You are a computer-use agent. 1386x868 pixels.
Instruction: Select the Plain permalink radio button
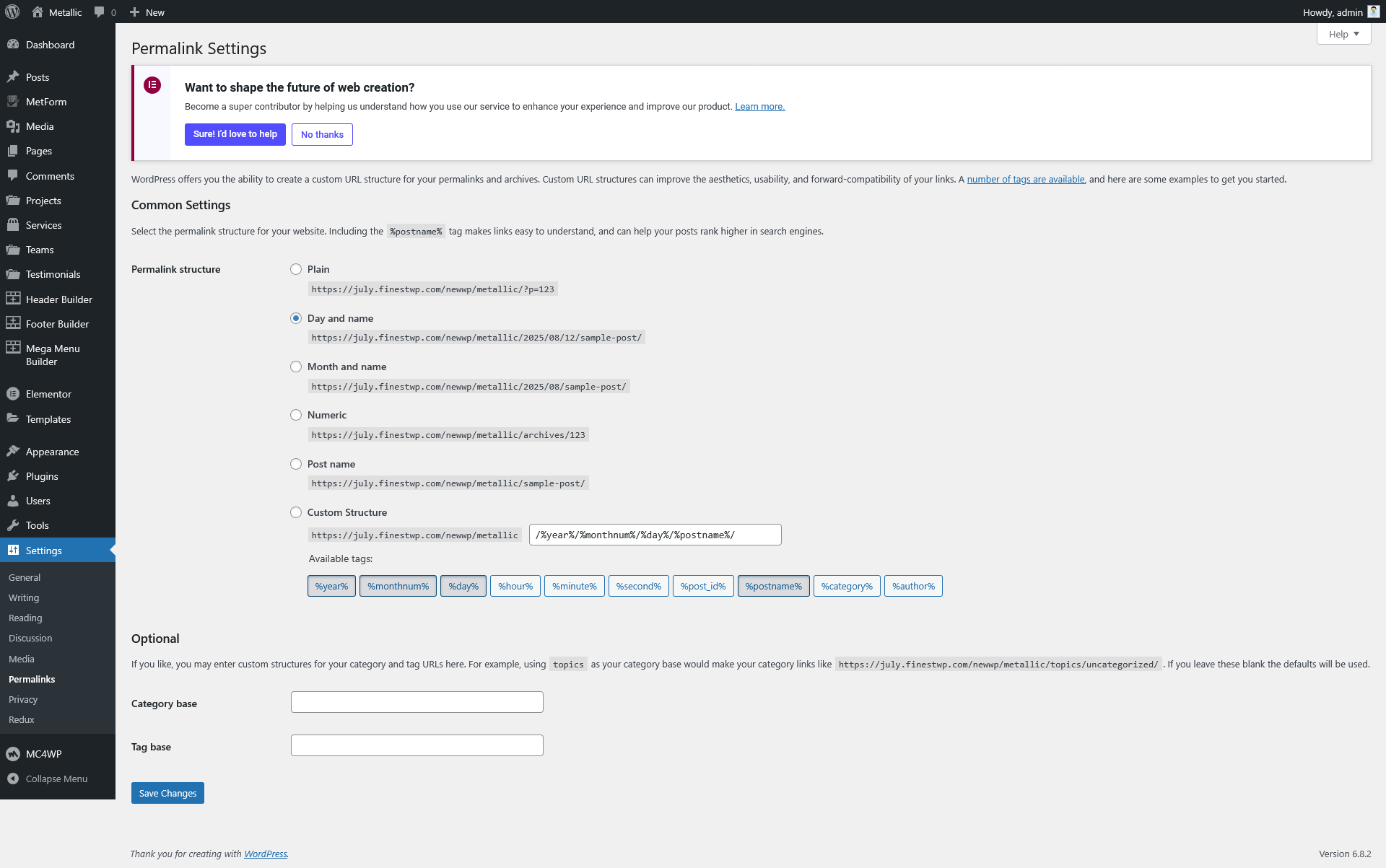[296, 269]
